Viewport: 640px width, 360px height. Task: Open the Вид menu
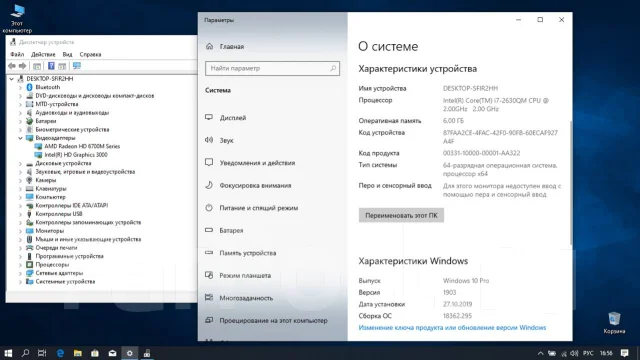coord(67,54)
